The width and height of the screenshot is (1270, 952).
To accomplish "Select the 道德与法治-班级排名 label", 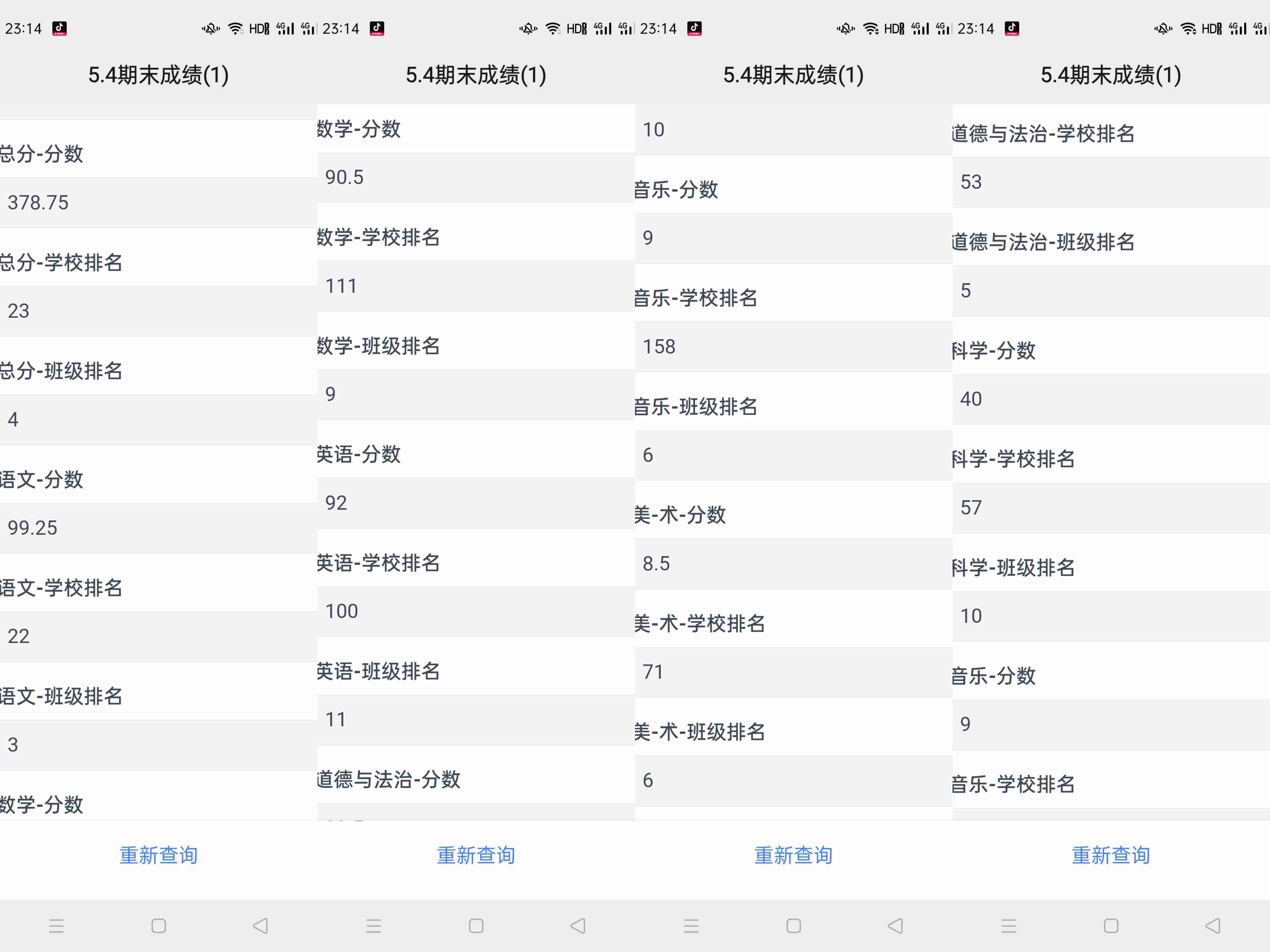I will (x=1043, y=242).
